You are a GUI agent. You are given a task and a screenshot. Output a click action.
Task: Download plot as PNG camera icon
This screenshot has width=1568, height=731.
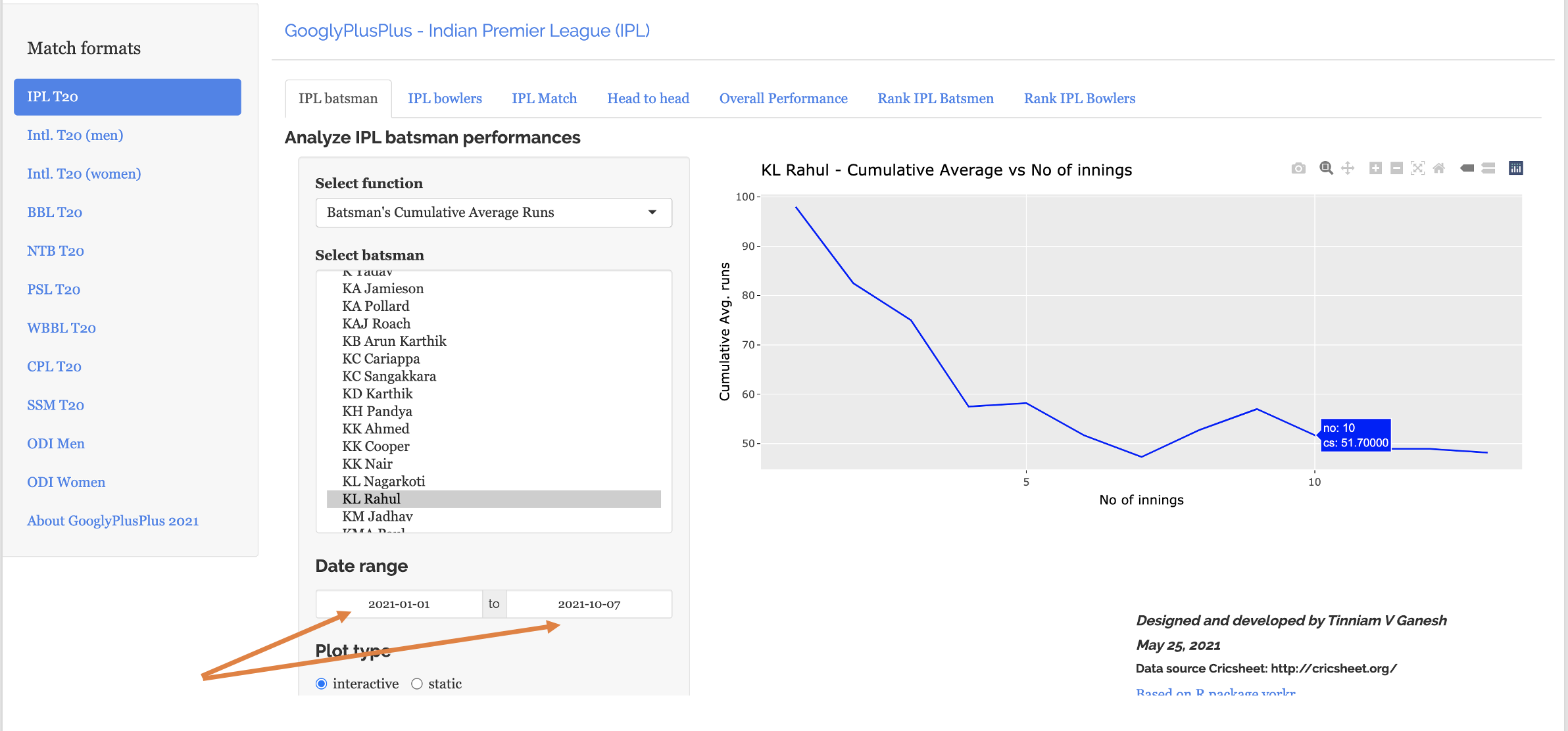click(x=1298, y=168)
